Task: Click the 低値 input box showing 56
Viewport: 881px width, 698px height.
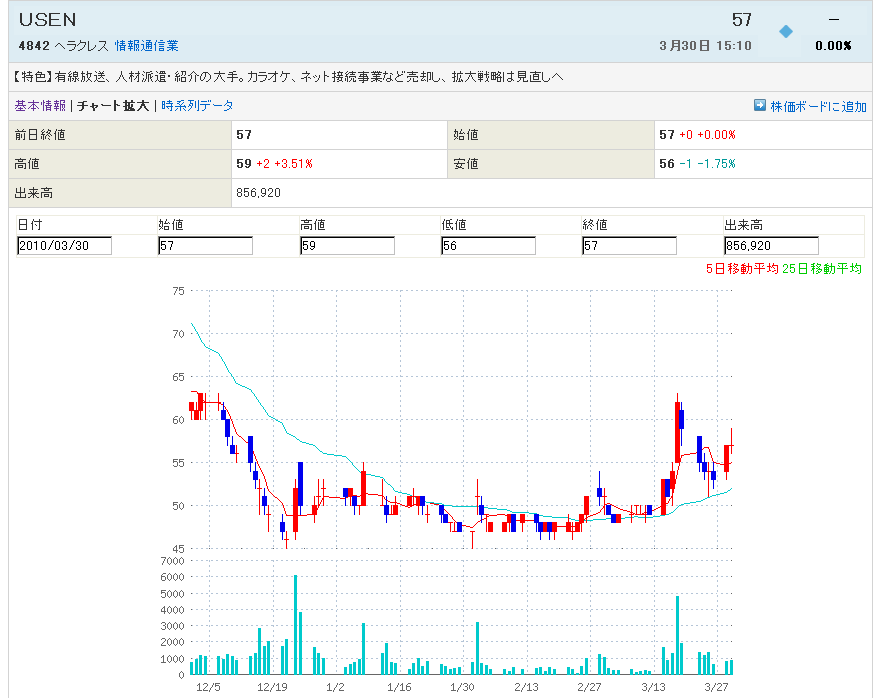Action: 488,246
